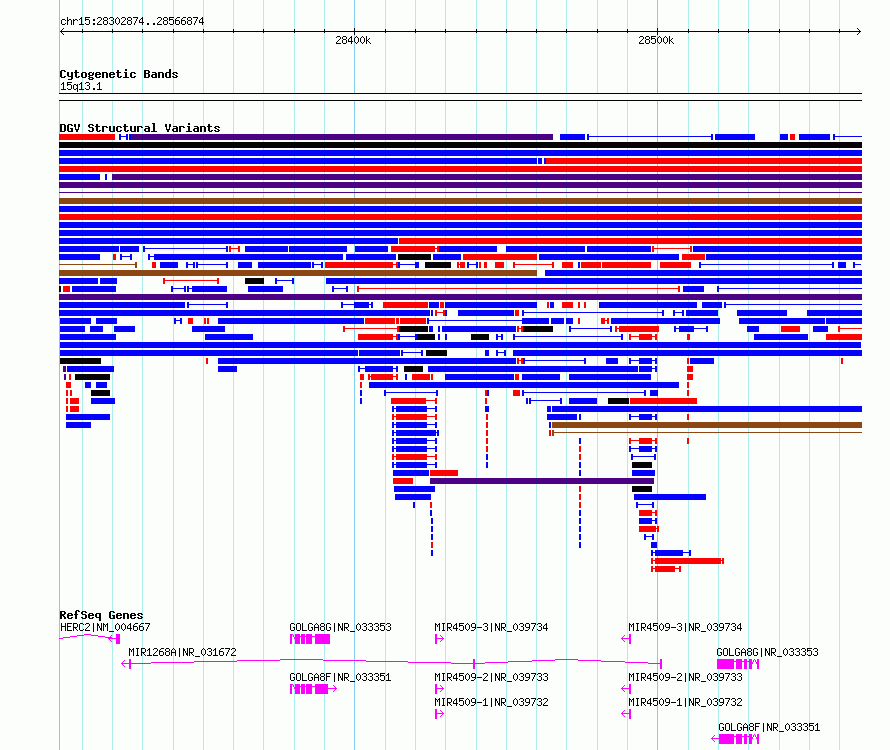This screenshot has height=750, width=890.
Task: Click the left-pointing MIR4509-1 arrow glyph
Action: (x=626, y=714)
